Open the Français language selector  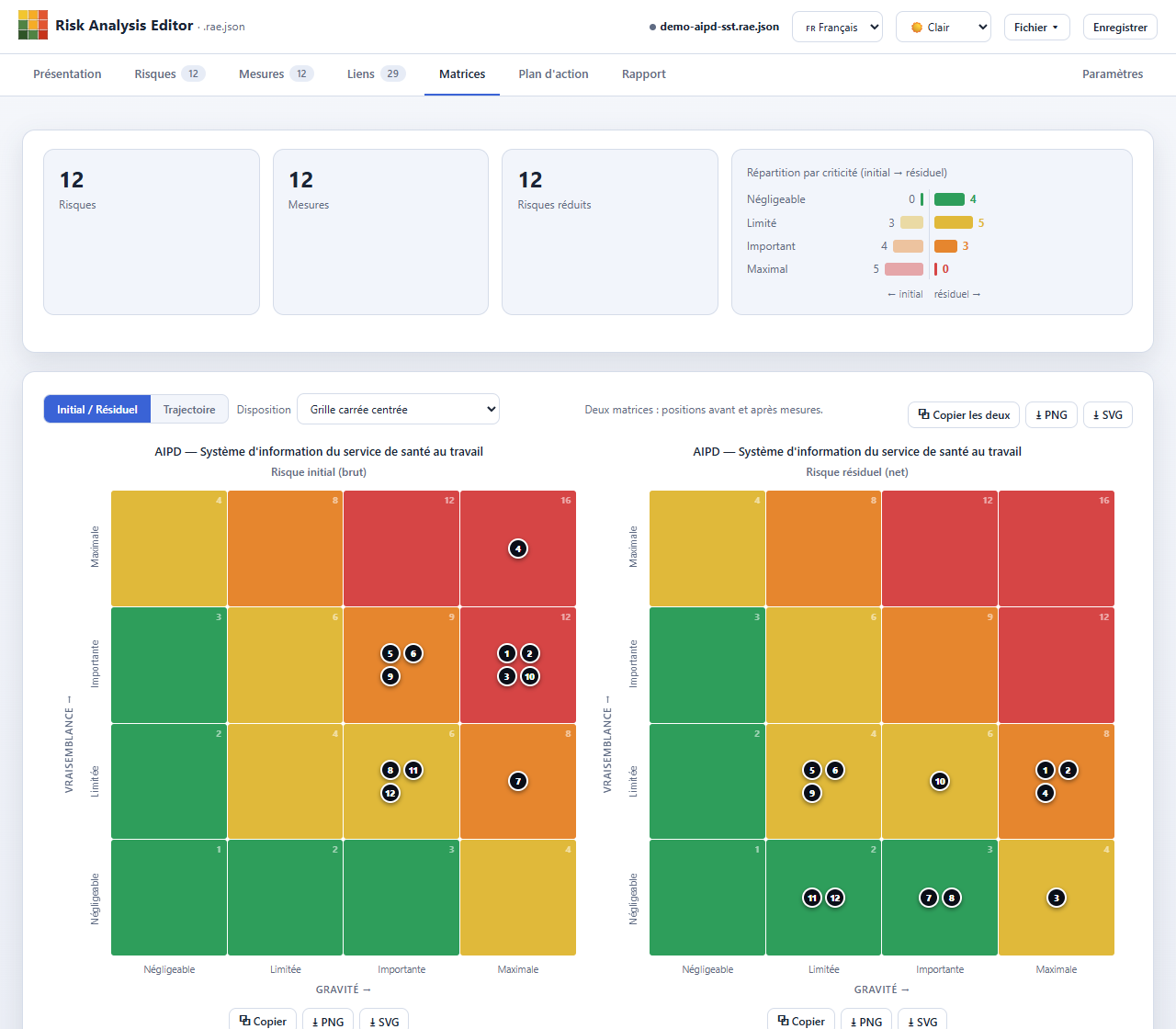[837, 28]
